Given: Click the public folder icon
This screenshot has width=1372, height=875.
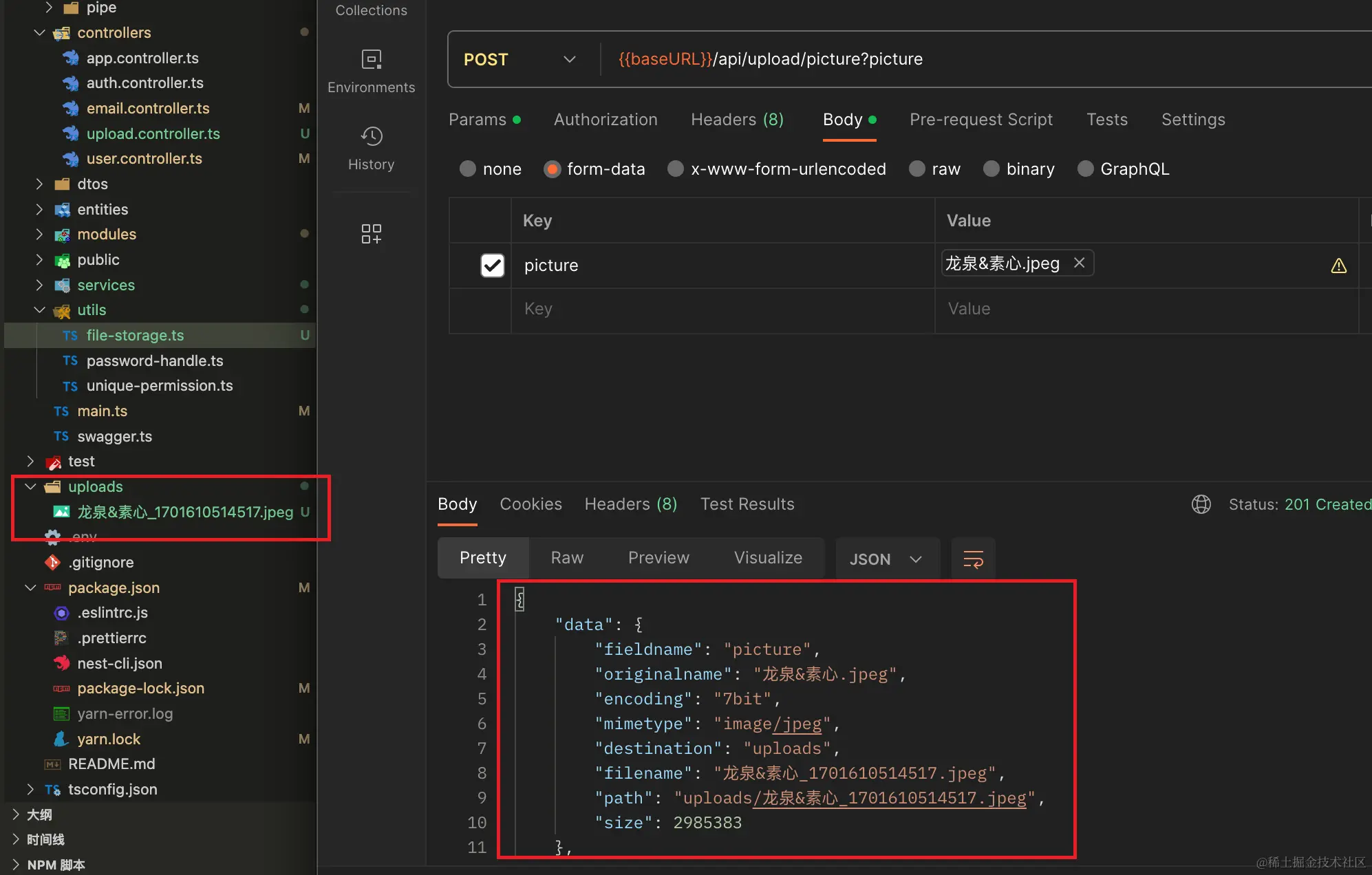Looking at the screenshot, I should tap(62, 260).
